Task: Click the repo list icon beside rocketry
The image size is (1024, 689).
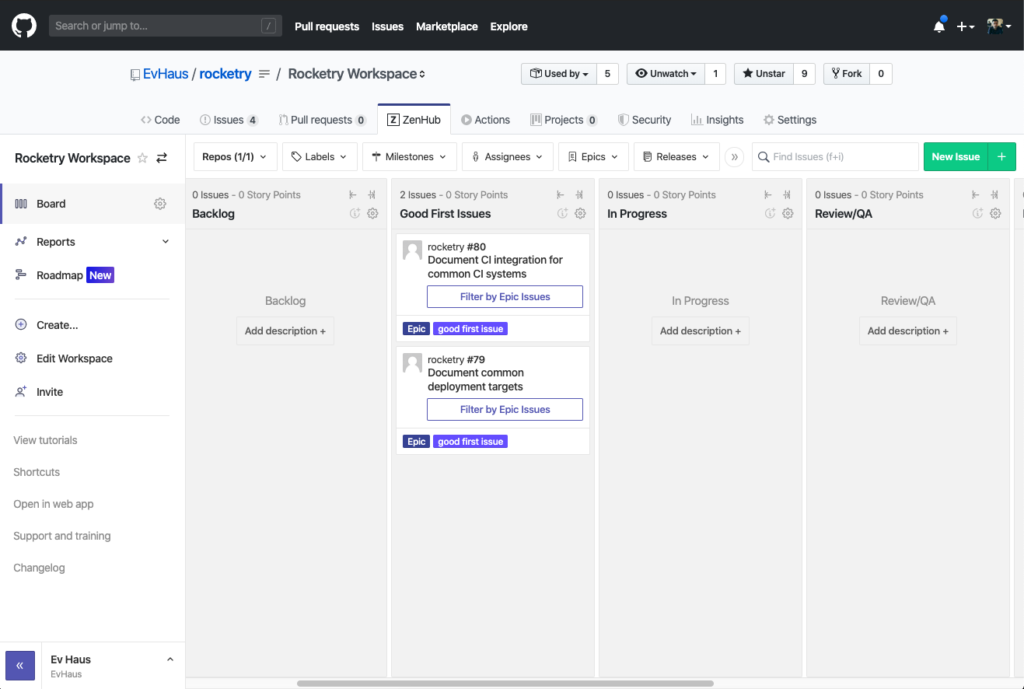Action: click(264, 74)
